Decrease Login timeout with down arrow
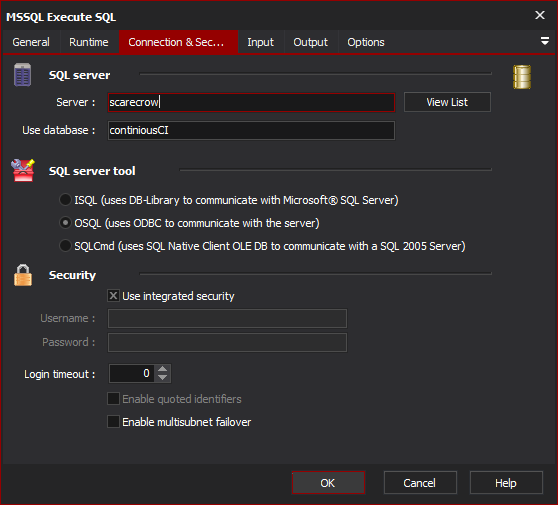 click(163, 378)
